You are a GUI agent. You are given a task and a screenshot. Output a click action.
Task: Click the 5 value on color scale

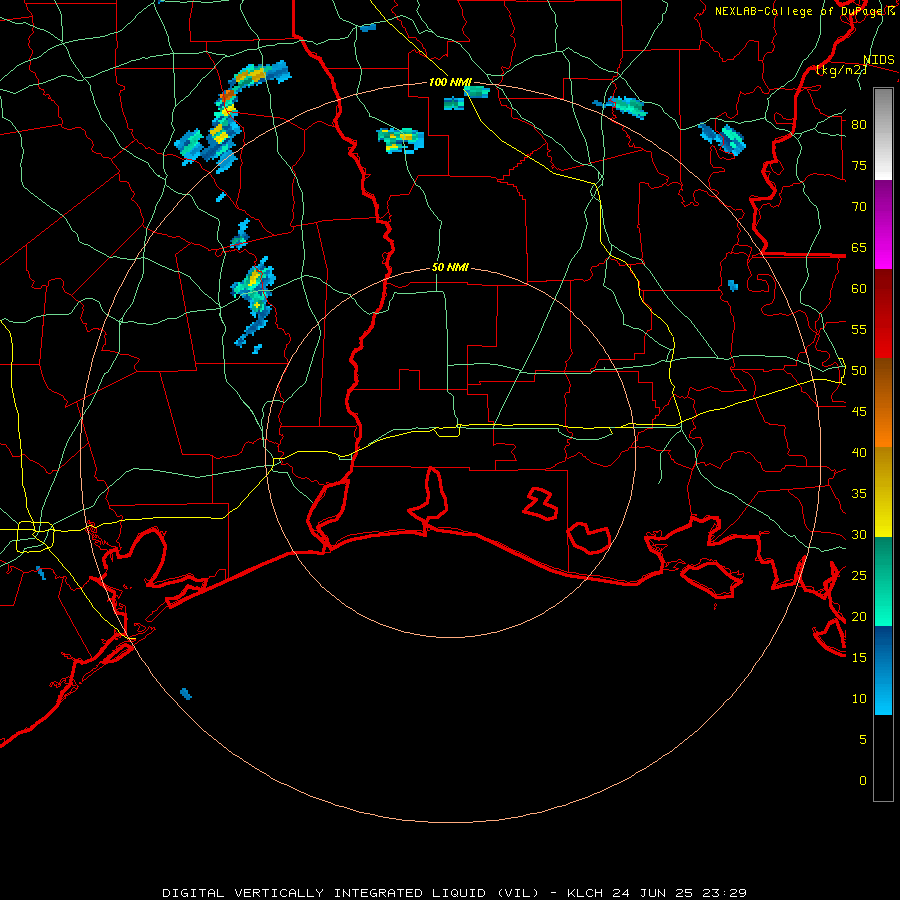(x=863, y=740)
